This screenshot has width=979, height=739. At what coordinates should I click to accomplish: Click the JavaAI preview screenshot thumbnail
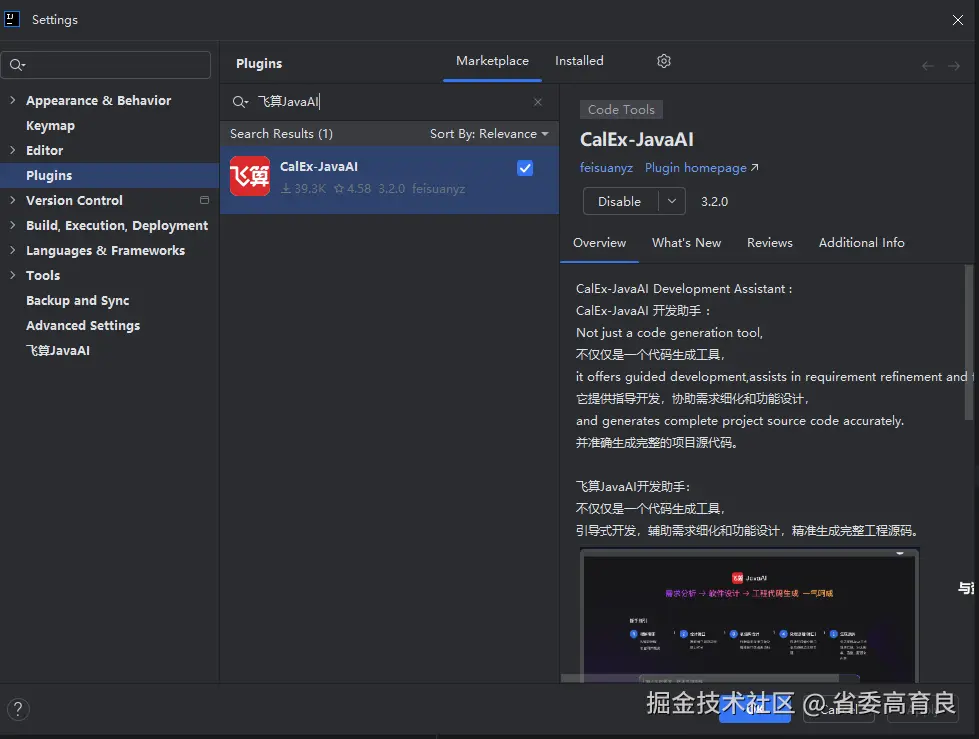(x=749, y=615)
